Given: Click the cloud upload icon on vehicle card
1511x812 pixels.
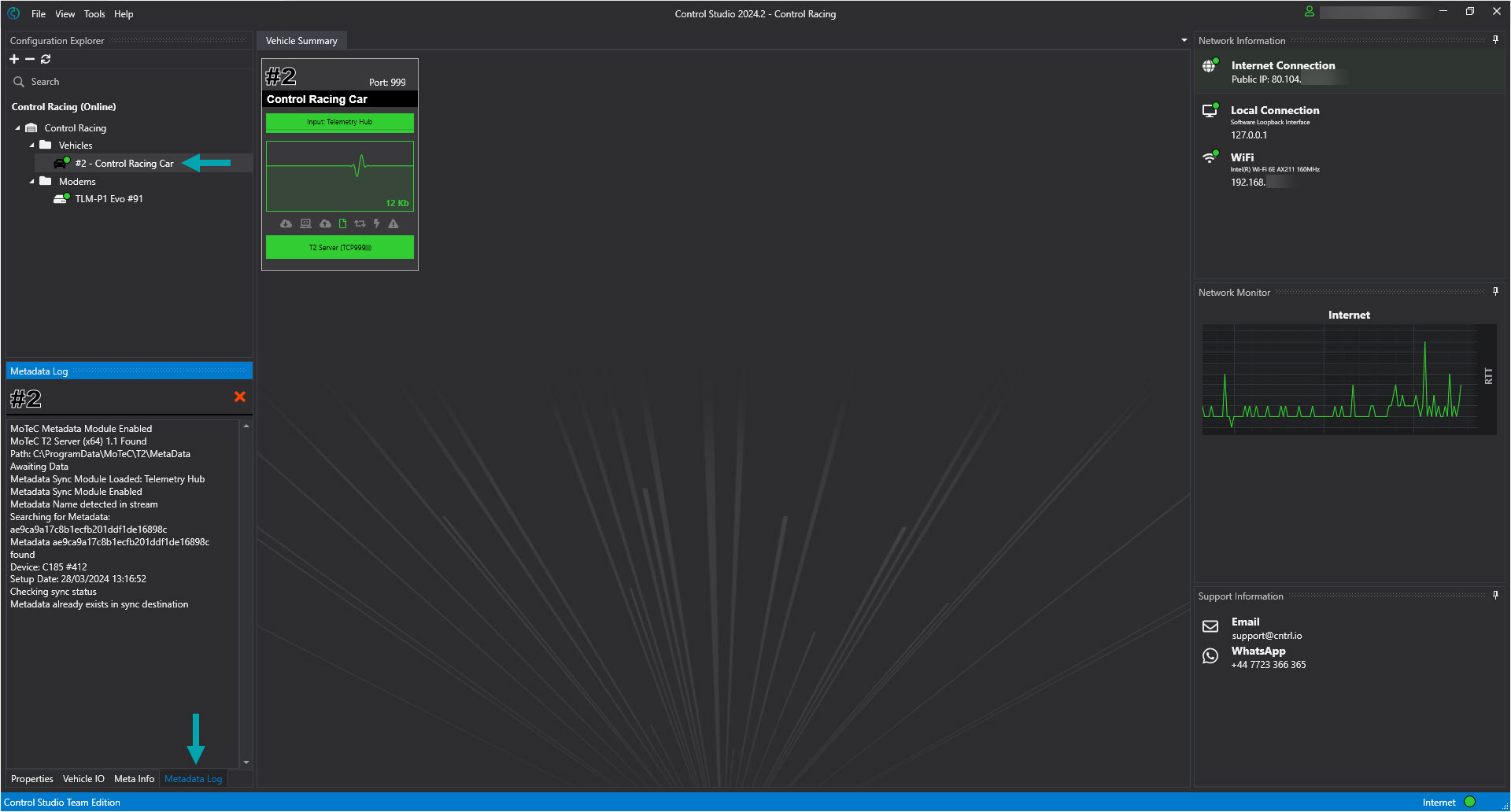Looking at the screenshot, I should point(325,224).
